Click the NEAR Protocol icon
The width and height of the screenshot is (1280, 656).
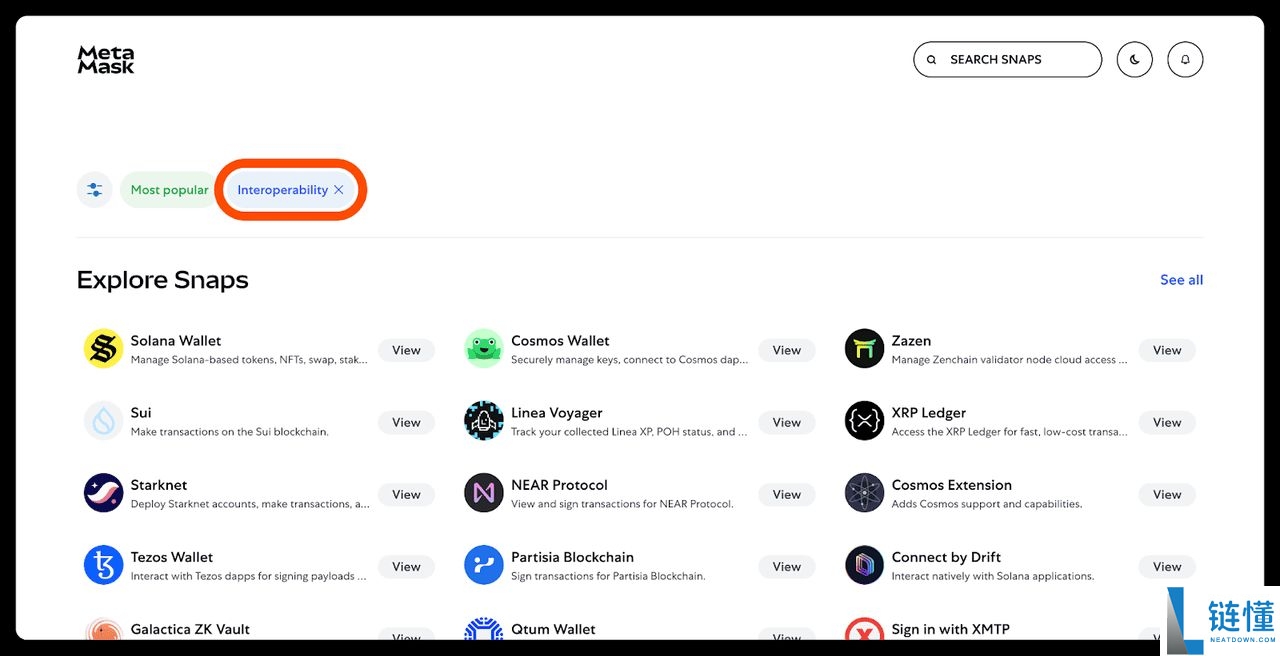[x=484, y=493]
